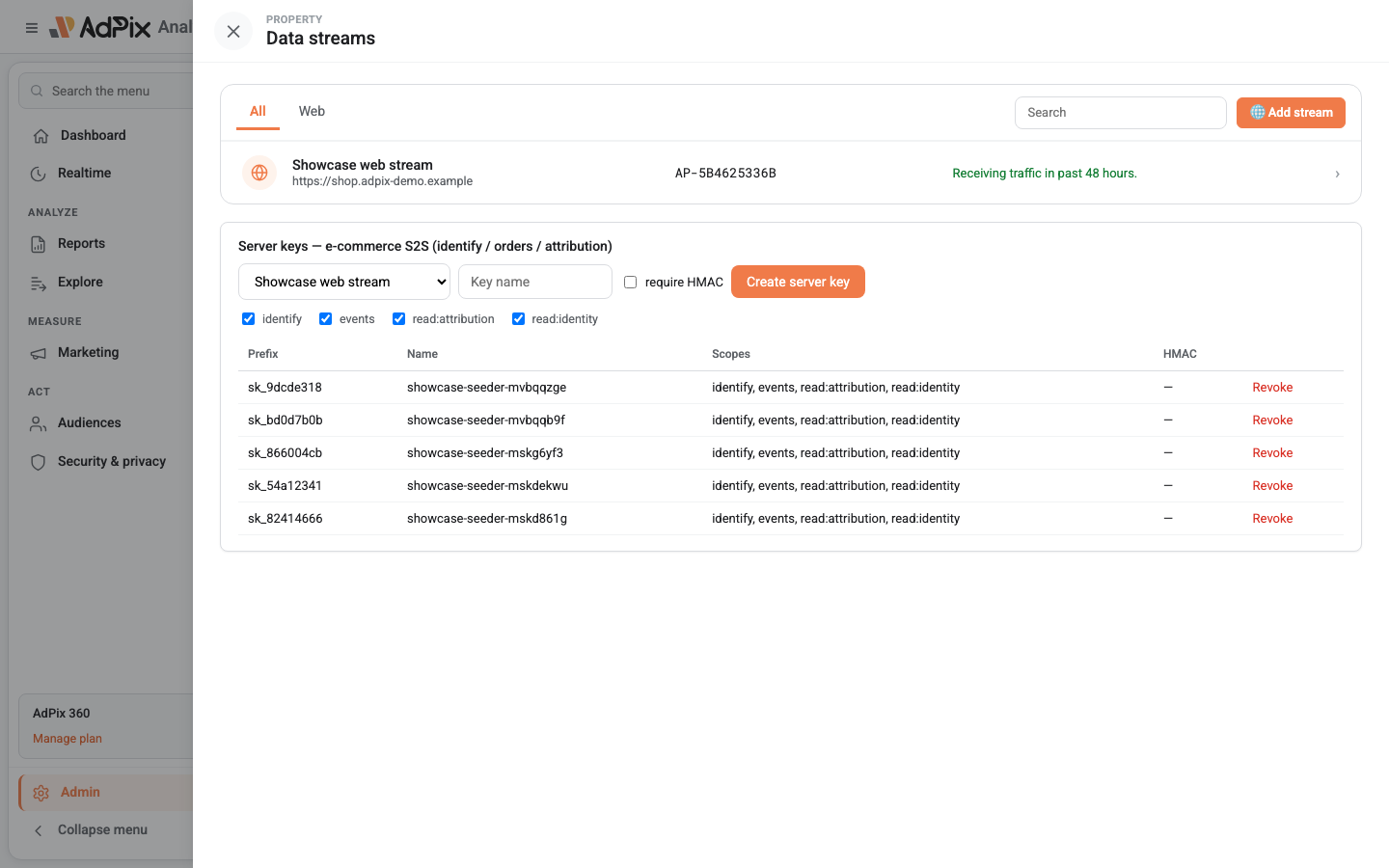Revoke key sk_866004cb

tap(1272, 453)
